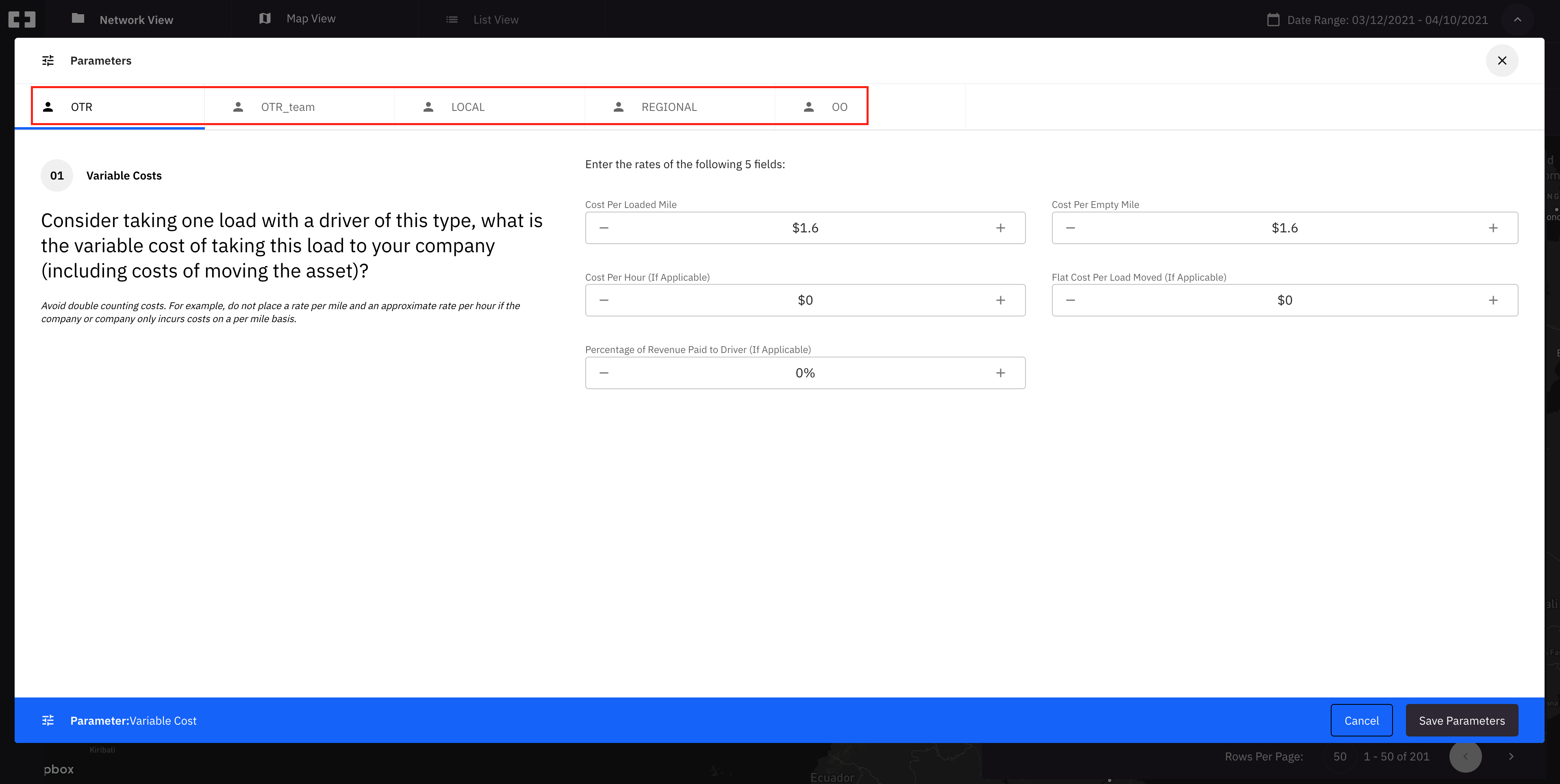Go to next page of rows
1560x784 pixels.
click(1511, 756)
